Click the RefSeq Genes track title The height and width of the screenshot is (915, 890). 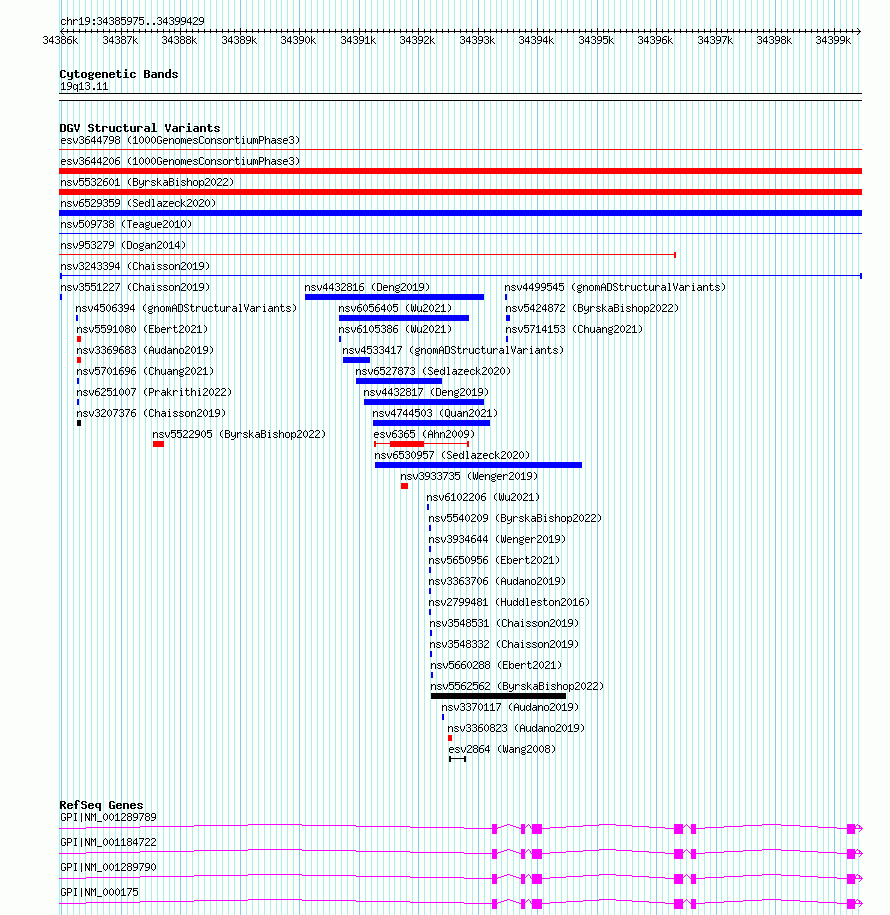[x=102, y=805]
